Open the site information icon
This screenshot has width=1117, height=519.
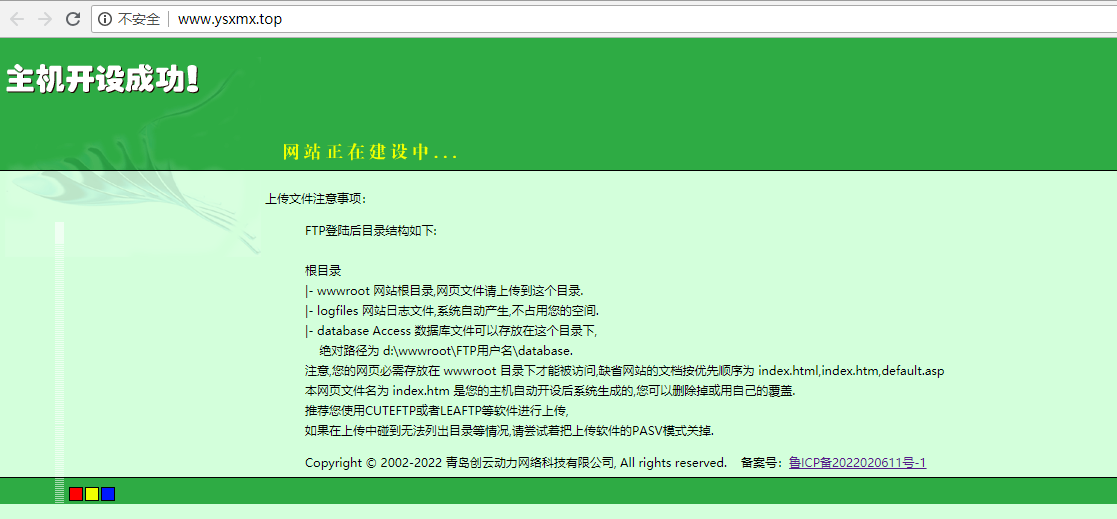[105, 19]
